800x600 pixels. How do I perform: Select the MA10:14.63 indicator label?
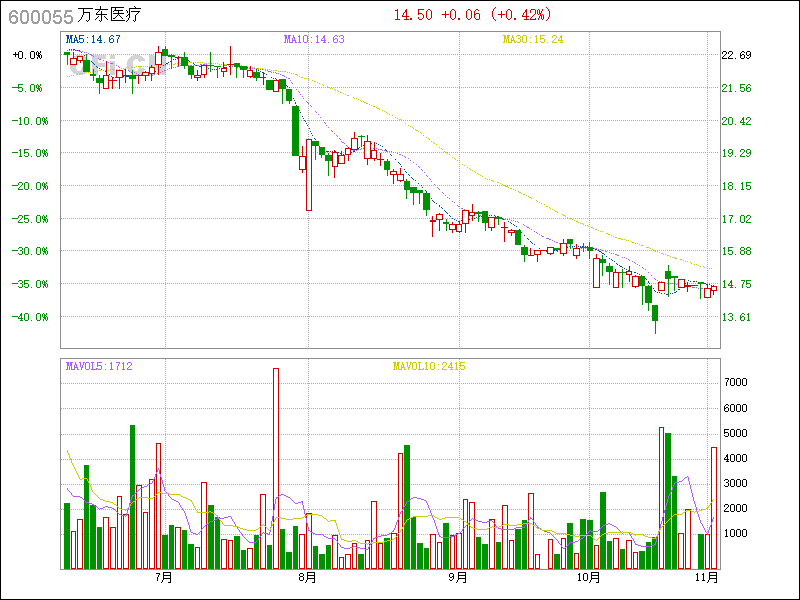[314, 40]
